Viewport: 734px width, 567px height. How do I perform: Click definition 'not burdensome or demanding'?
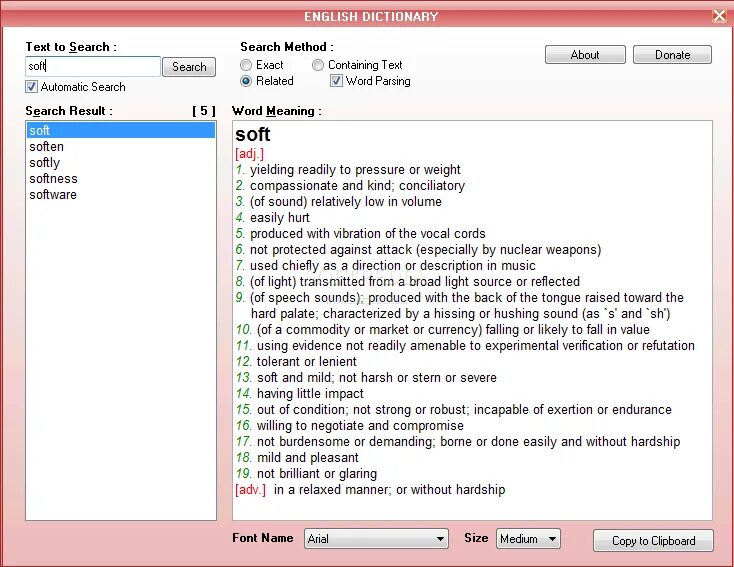(x=469, y=442)
